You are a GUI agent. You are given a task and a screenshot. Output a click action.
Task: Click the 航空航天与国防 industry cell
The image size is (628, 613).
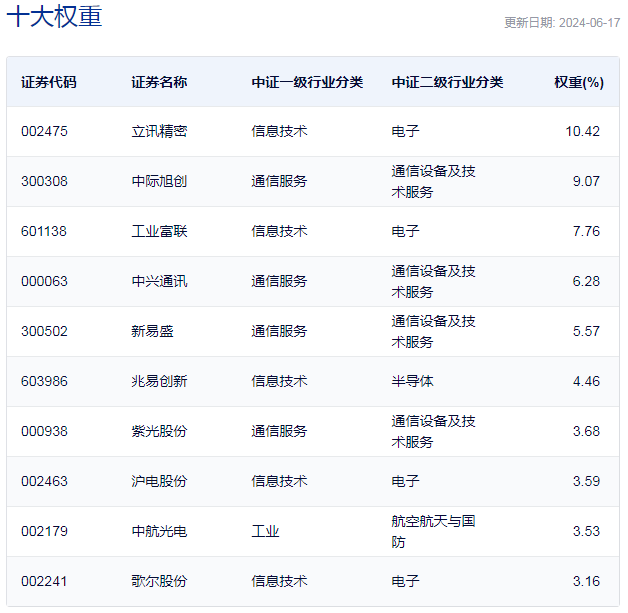[434, 532]
